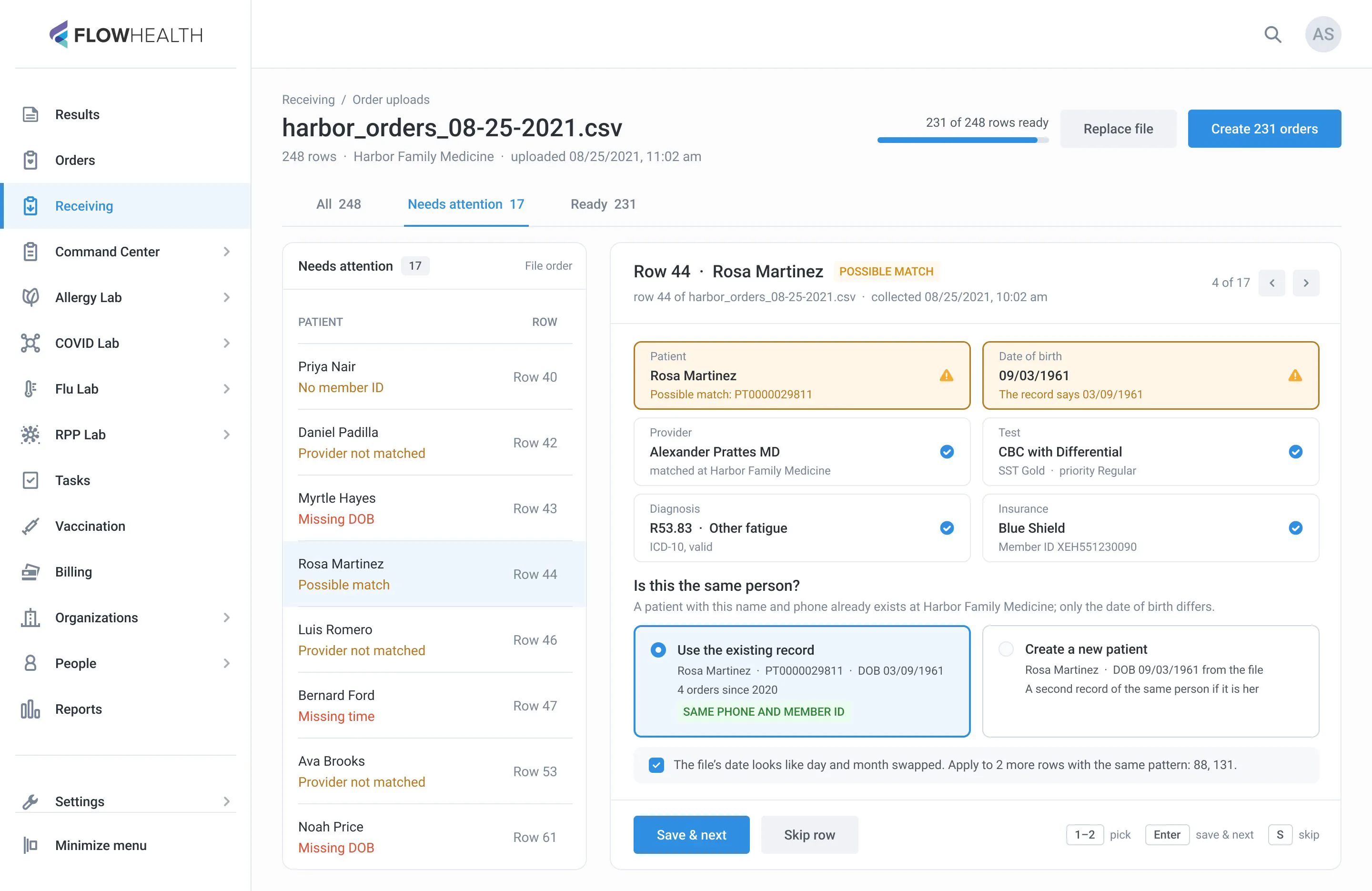The image size is (1372, 891).
Task: Click the Insurance card check mark
Action: tap(1295, 527)
